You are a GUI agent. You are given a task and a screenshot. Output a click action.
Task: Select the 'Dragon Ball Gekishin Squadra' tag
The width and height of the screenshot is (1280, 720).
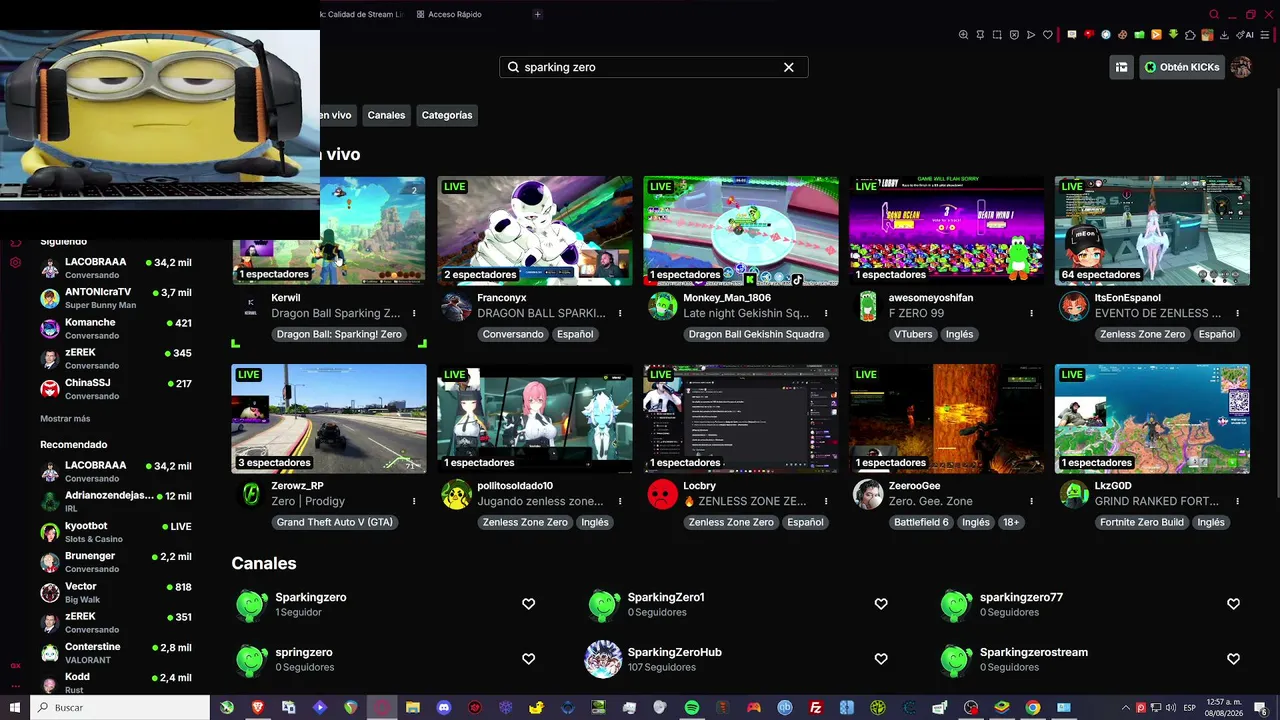pyautogui.click(x=756, y=335)
